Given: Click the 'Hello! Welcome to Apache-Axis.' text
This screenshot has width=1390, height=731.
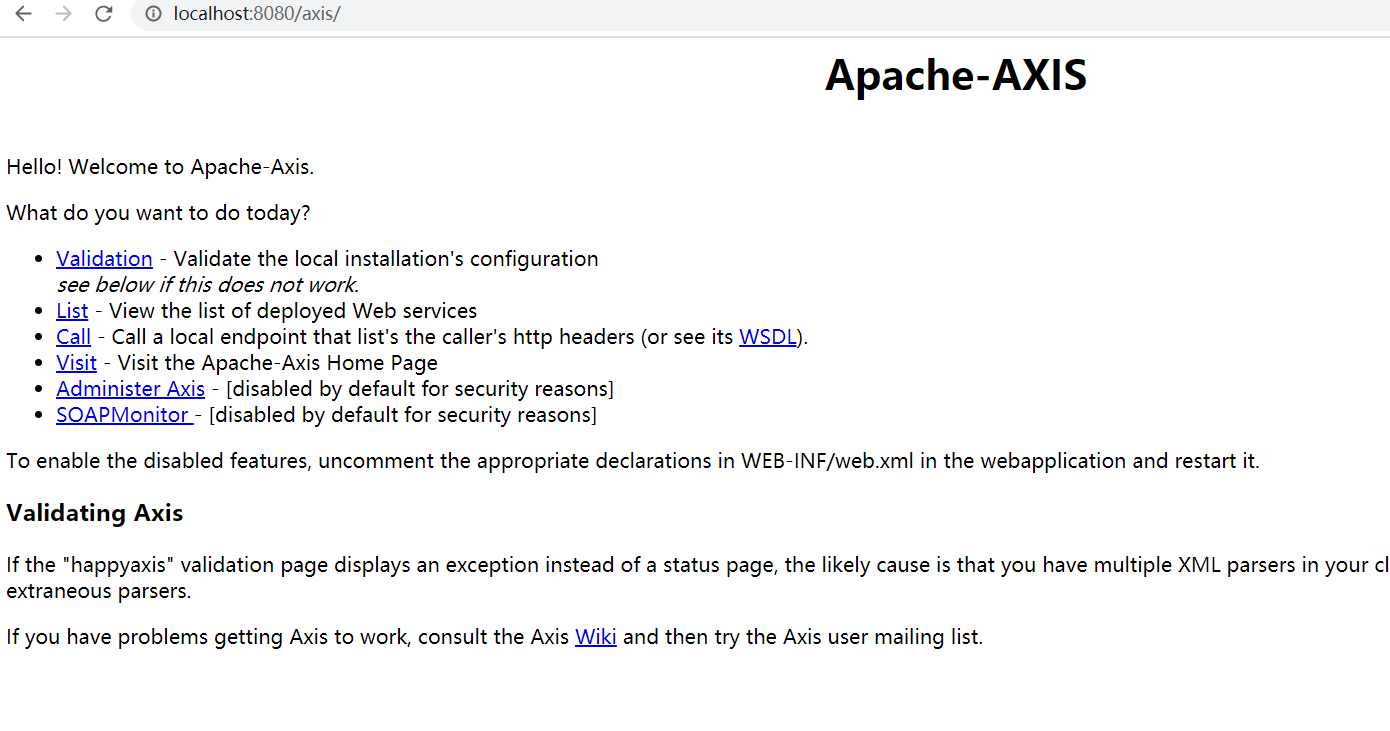Looking at the screenshot, I should tap(160, 167).
